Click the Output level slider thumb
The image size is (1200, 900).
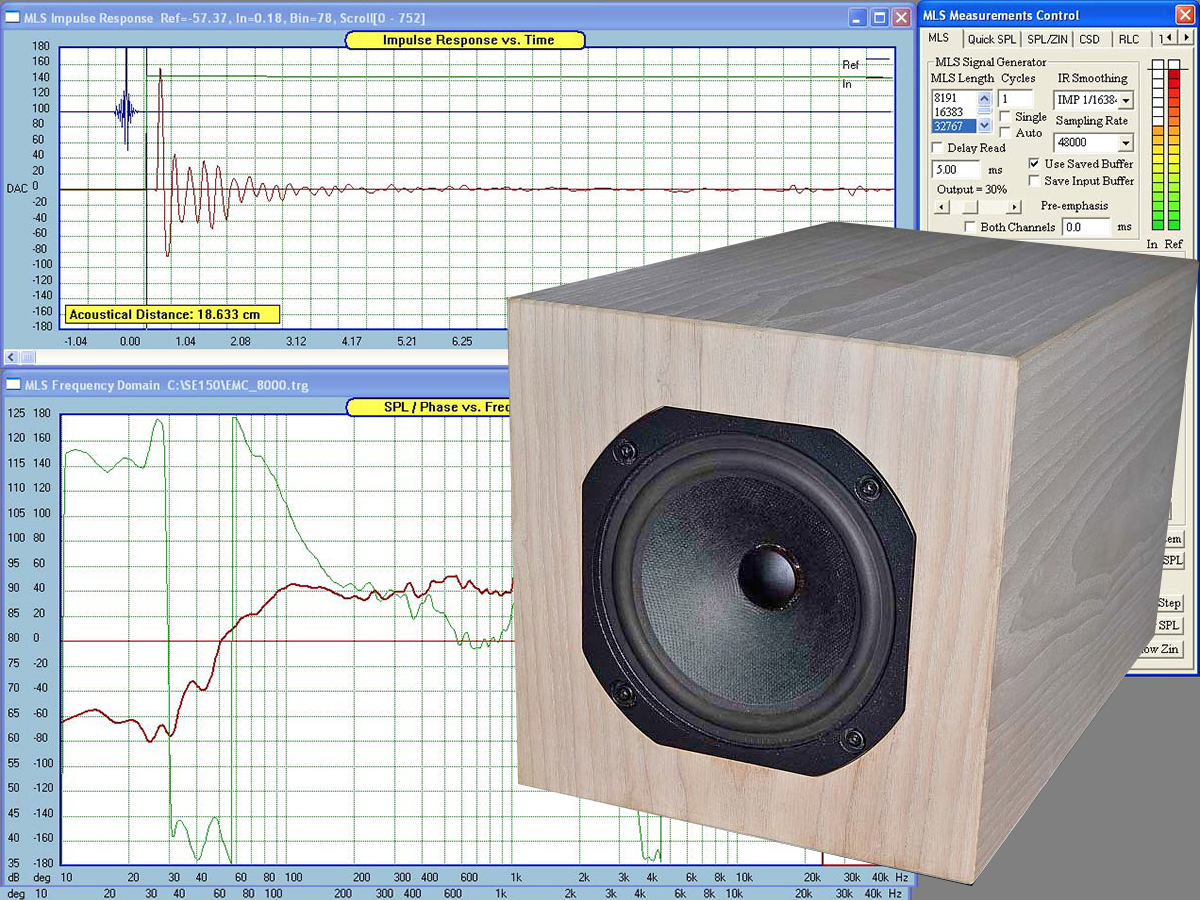[969, 206]
